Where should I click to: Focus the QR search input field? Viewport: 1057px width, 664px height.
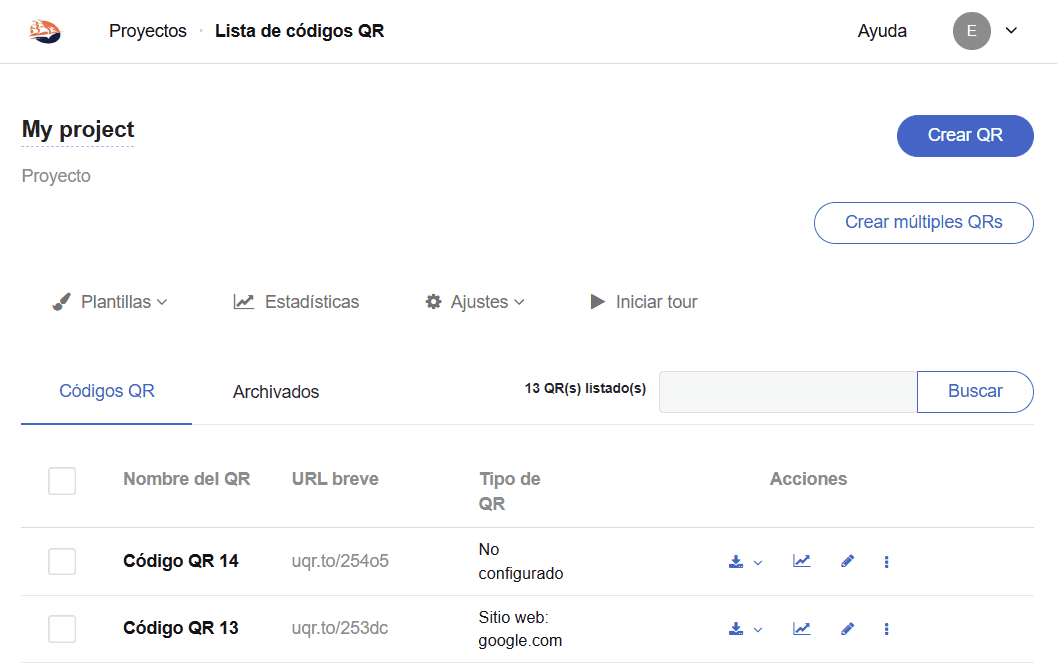coord(788,392)
